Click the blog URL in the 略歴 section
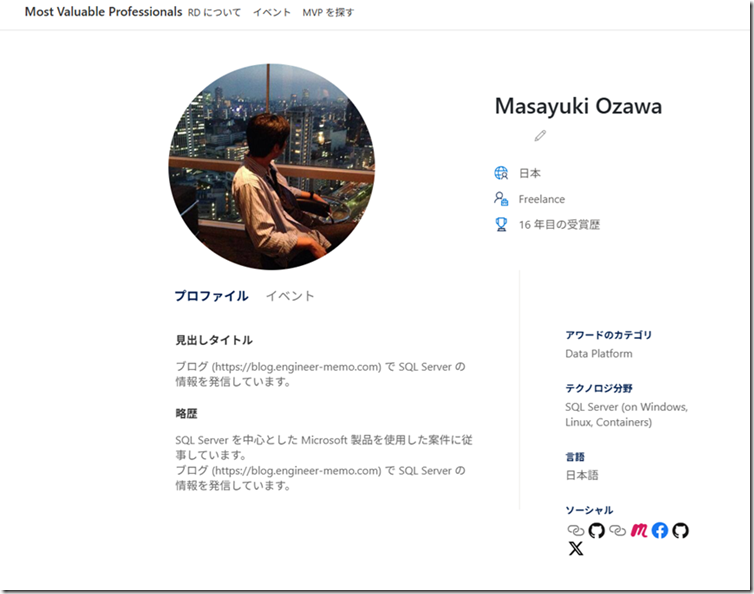The width and height of the screenshot is (754, 594). 297,471
